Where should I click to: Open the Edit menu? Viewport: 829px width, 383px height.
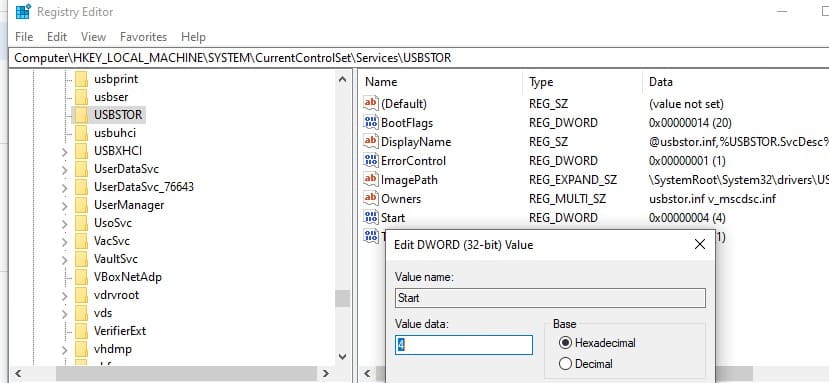tap(57, 37)
